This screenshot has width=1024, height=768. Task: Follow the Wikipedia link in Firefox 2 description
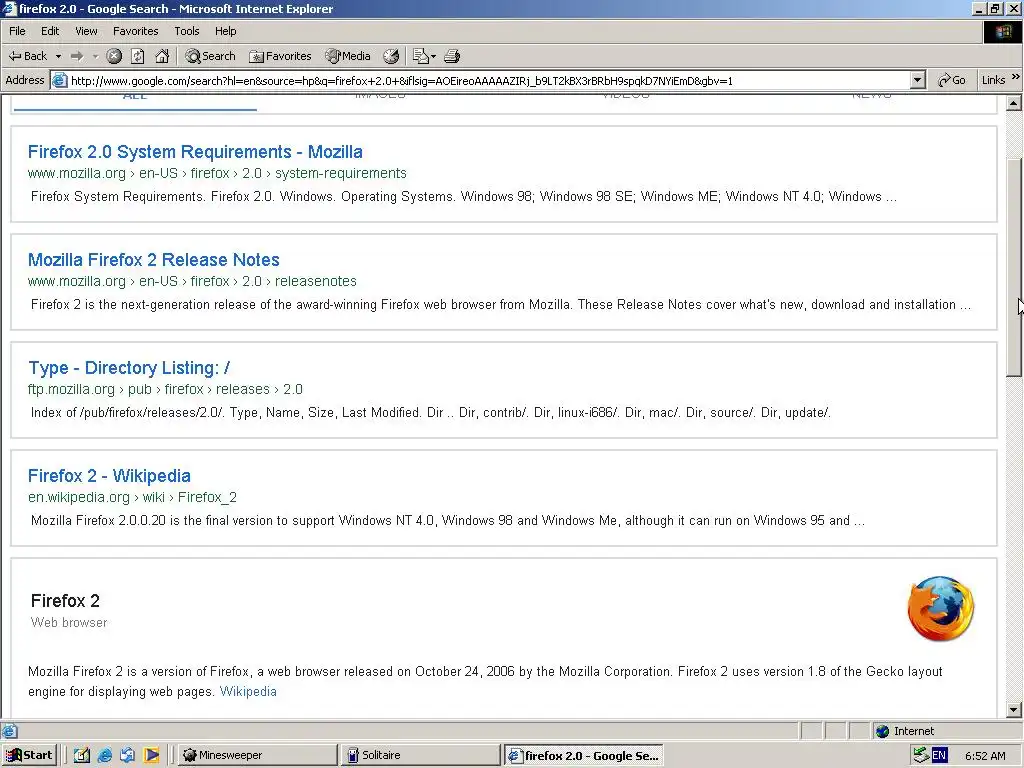[248, 692]
